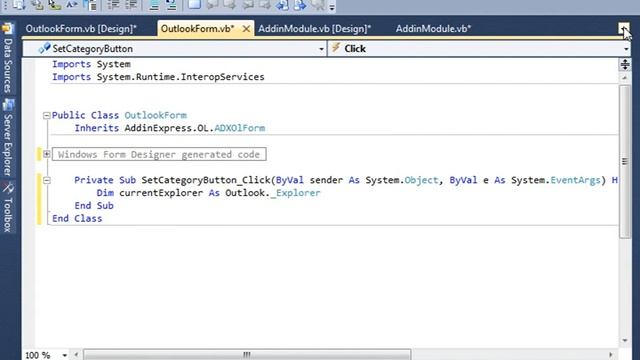The width and height of the screenshot is (640, 360).
Task: Click the text System.Runtime.InteropServices
Action: pos(180,77)
